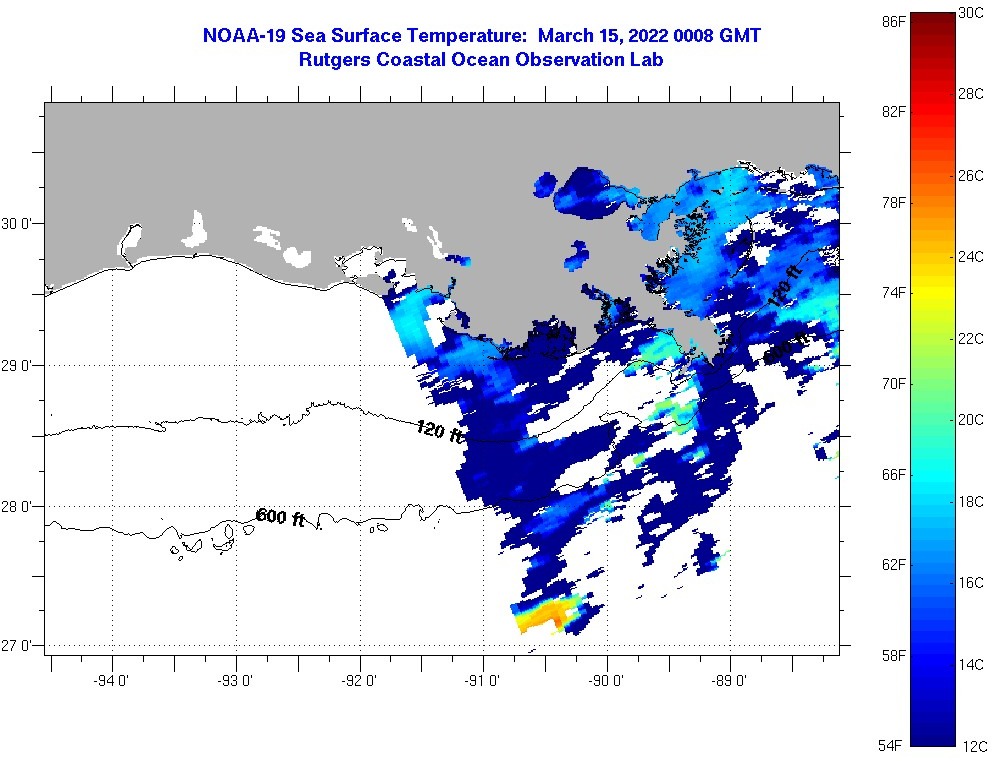The height and width of the screenshot is (761, 992).
Task: Click the 78F colorbar label
Action: pyautogui.click(x=893, y=203)
